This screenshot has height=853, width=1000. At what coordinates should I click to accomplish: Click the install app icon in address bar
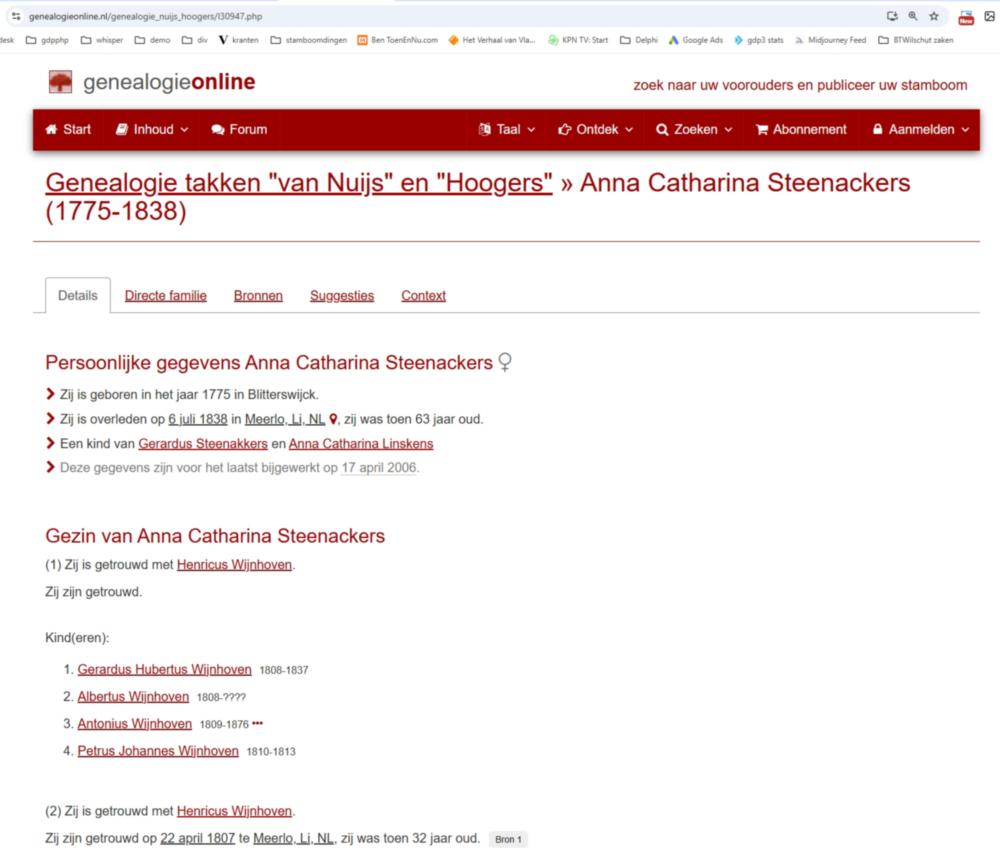coord(892,16)
